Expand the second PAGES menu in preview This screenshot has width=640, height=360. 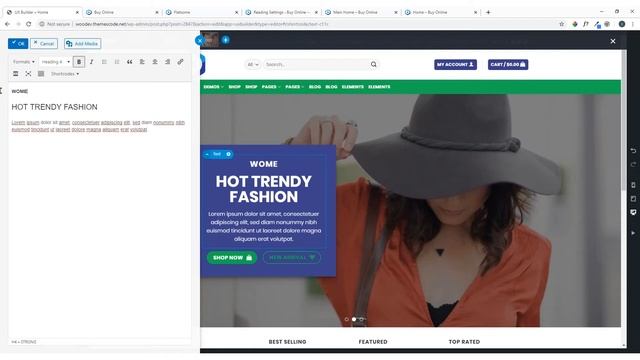[x=294, y=87]
